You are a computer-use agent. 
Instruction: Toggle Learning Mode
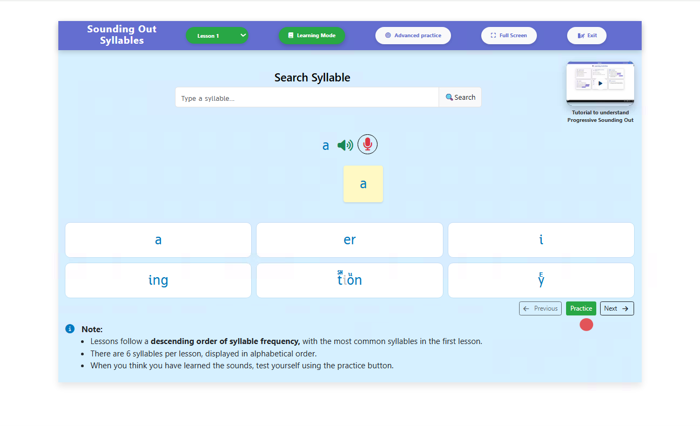pos(312,35)
